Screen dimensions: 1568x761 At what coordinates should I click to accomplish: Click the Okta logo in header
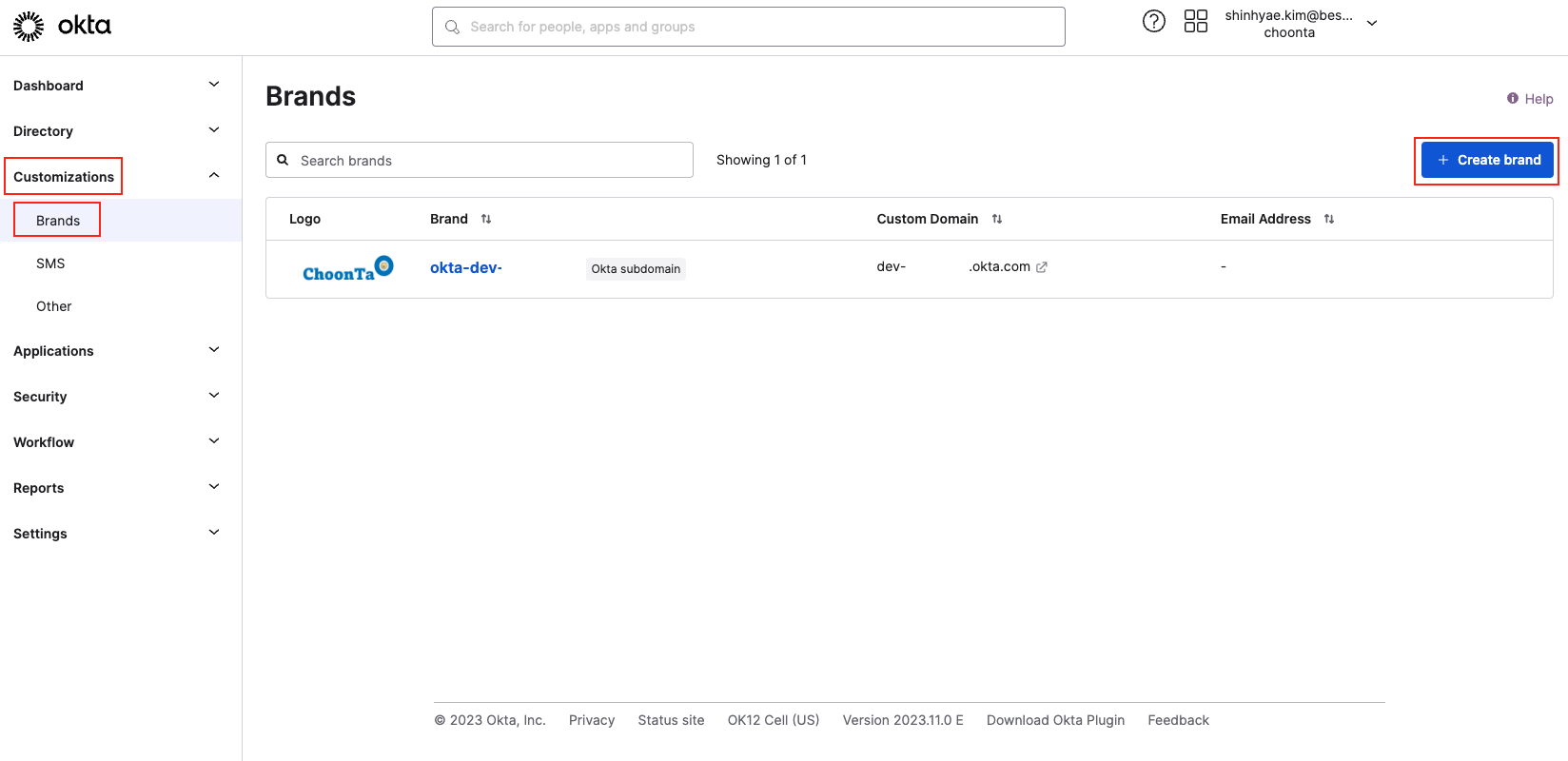(62, 27)
